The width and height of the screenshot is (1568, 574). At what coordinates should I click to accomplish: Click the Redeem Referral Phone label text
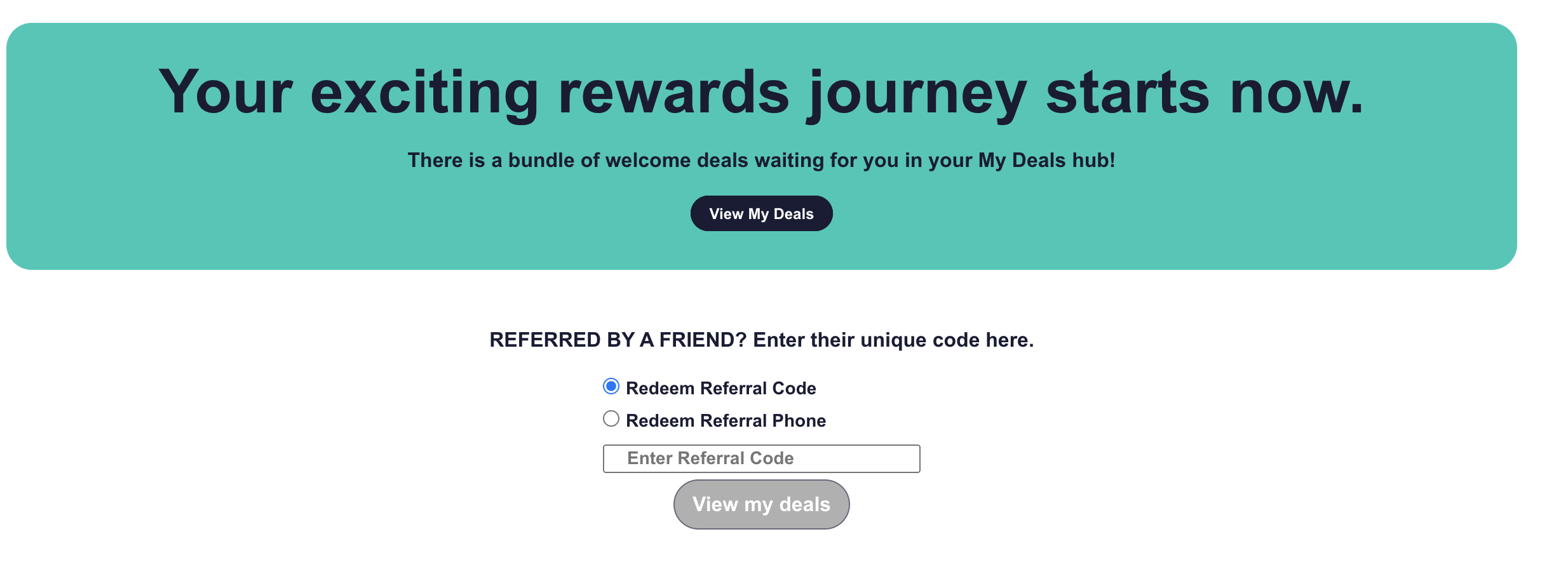click(x=726, y=420)
